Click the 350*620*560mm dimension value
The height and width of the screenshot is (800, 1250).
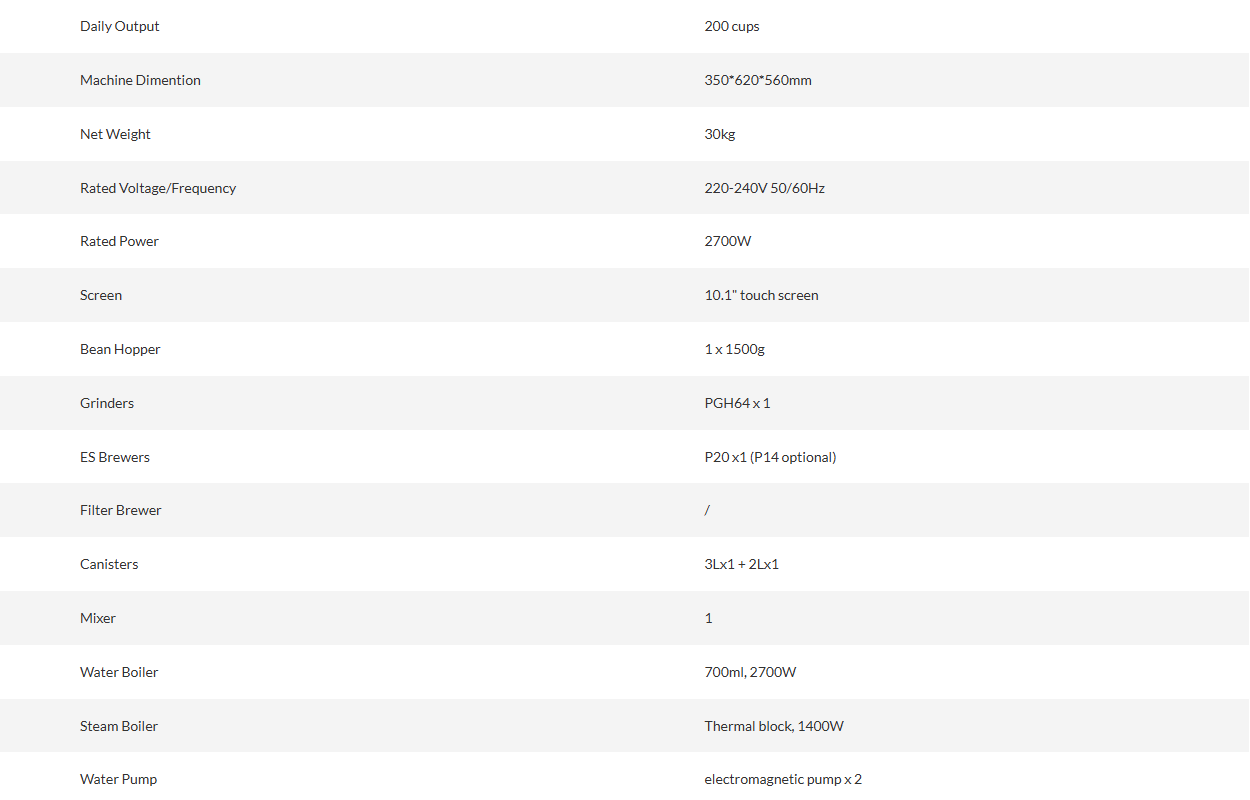click(x=757, y=80)
